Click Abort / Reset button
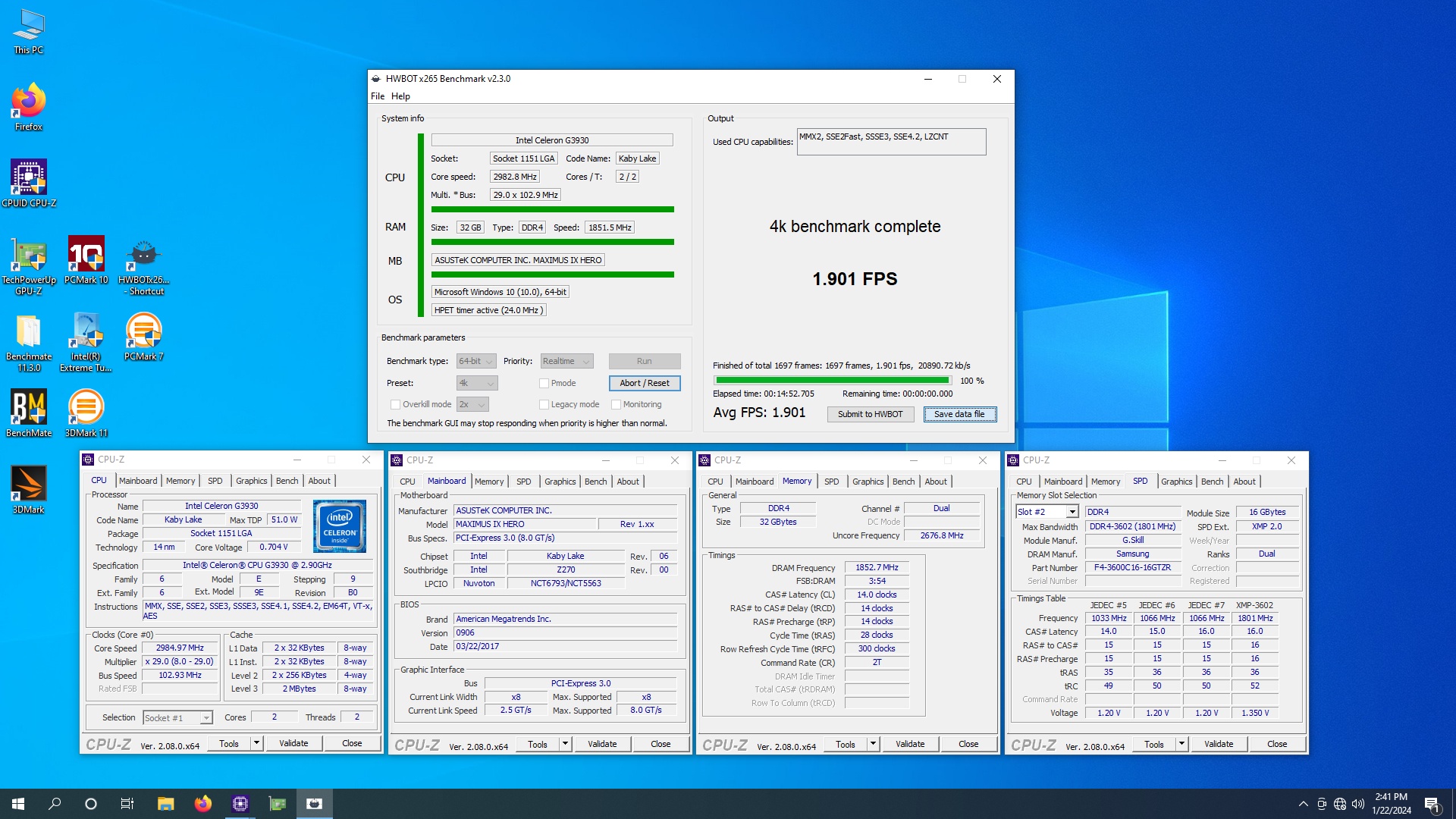 [645, 384]
